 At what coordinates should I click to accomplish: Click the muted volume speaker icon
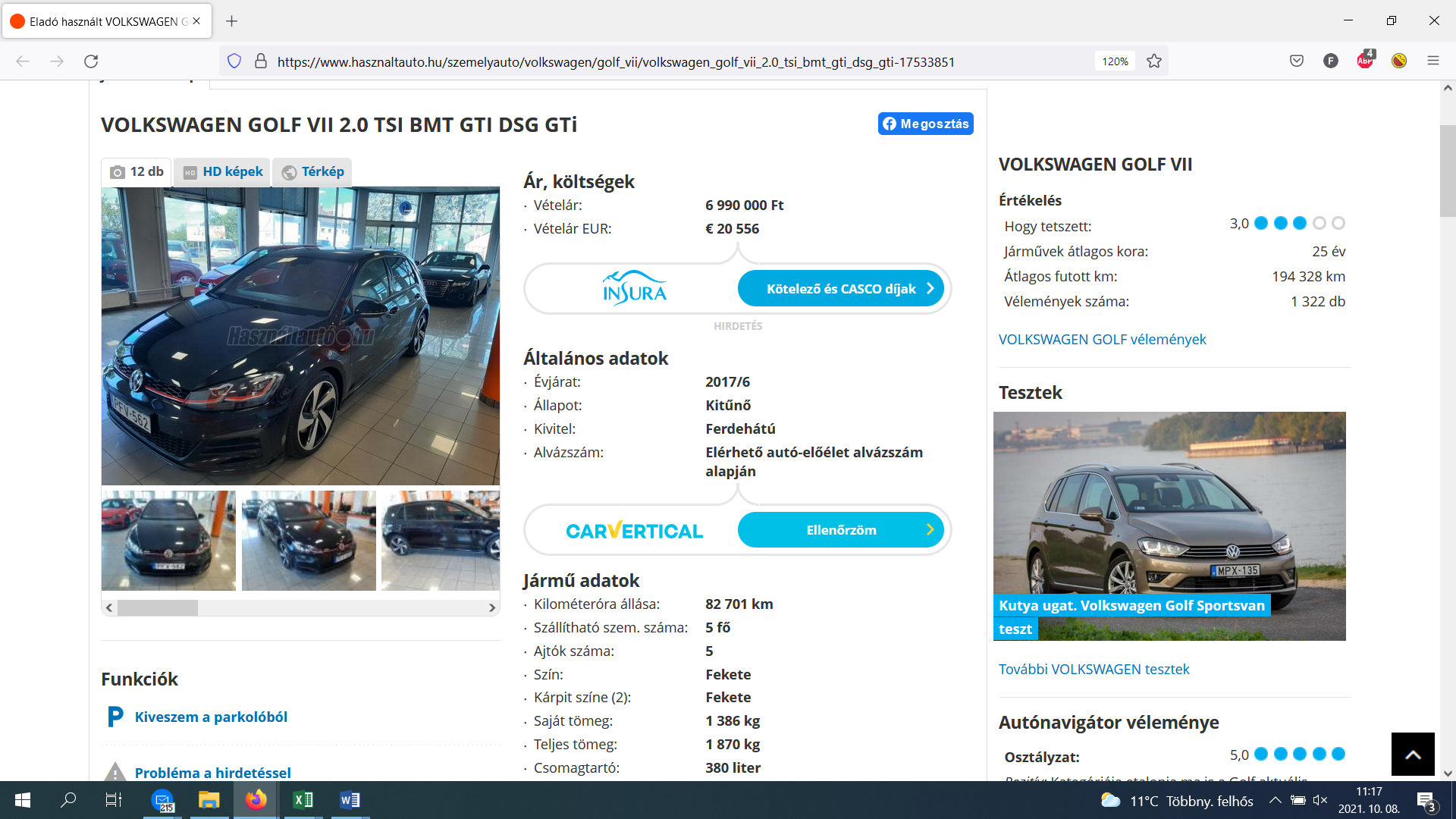point(1320,800)
